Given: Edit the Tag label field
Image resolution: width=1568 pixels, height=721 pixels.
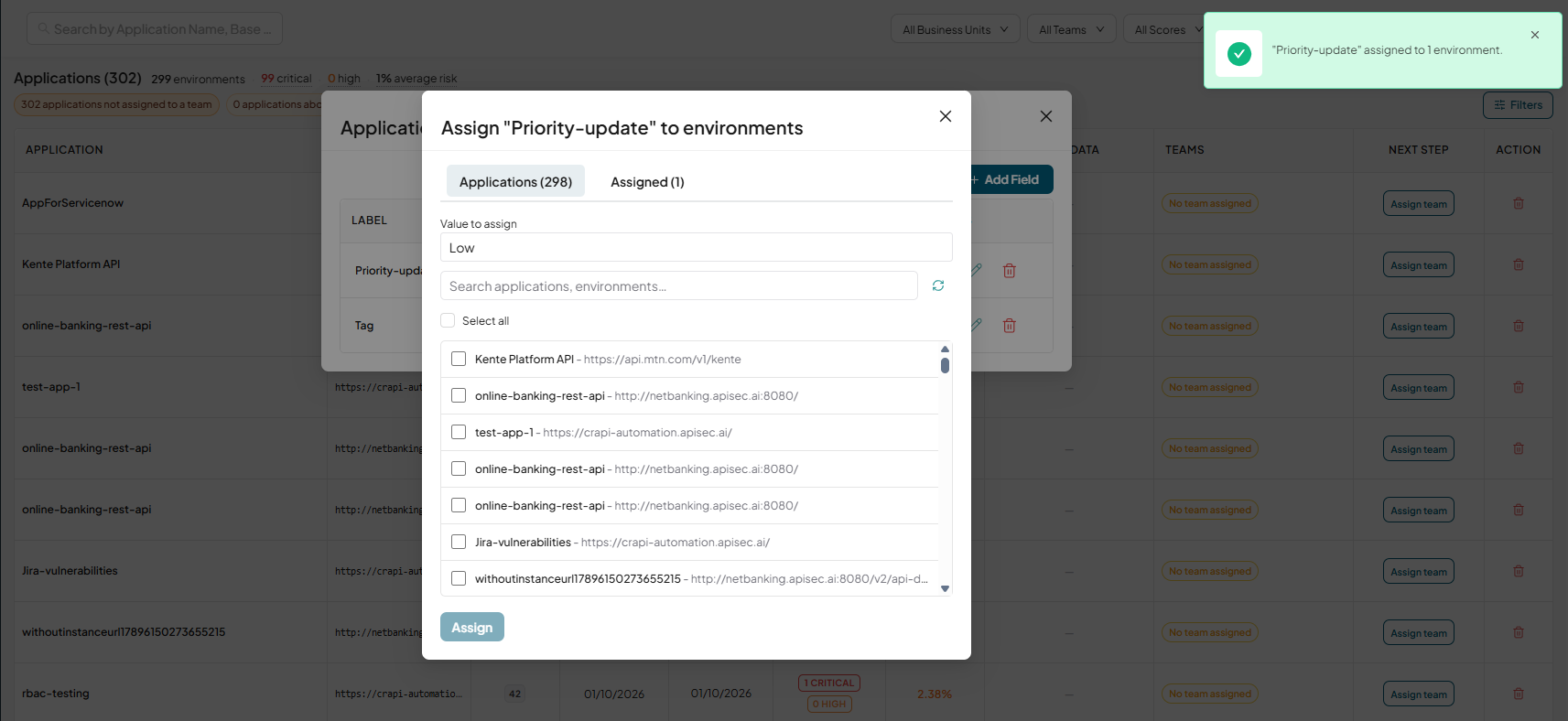Looking at the screenshot, I should 977,325.
